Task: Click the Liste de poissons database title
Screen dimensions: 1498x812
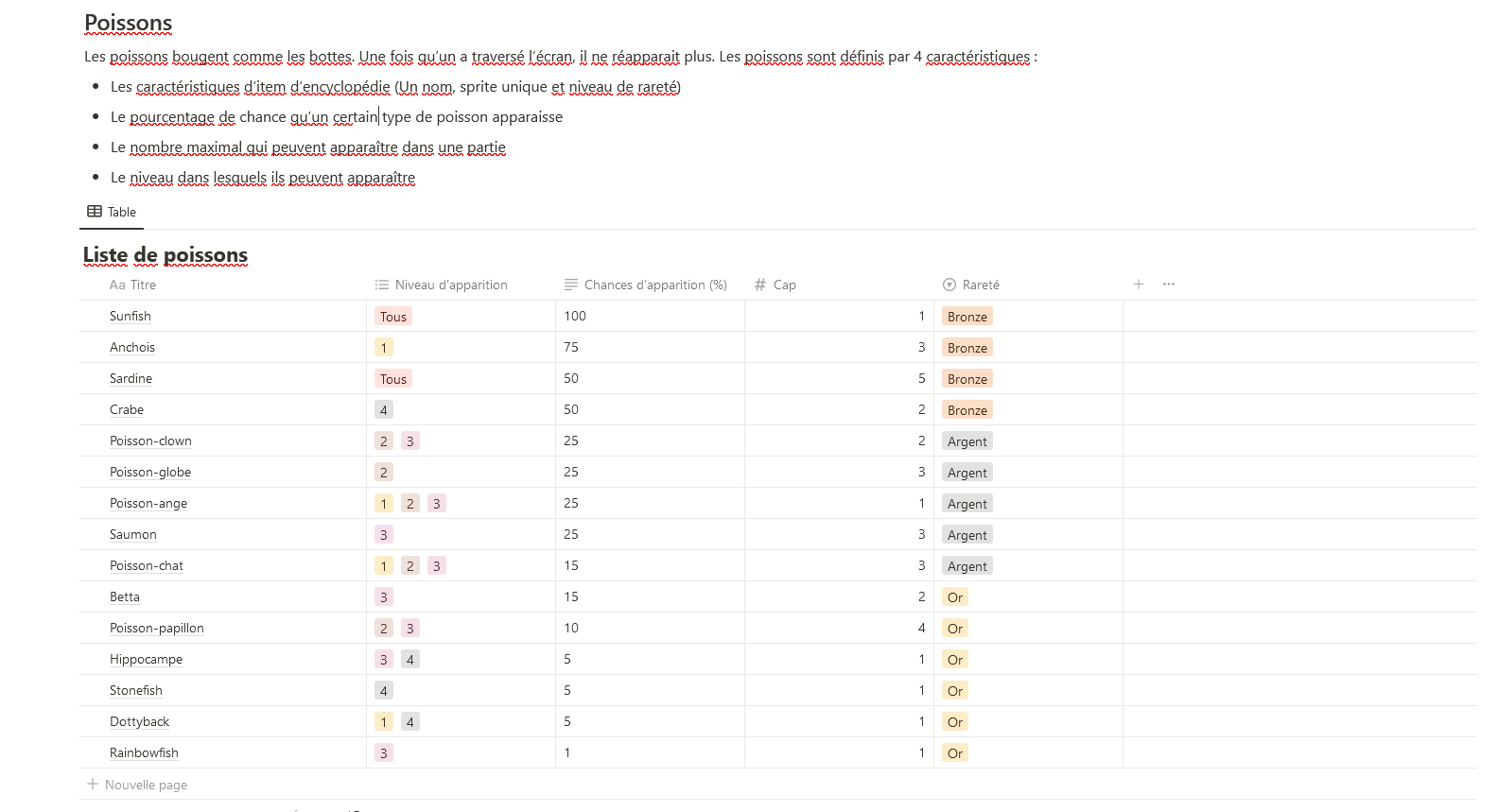Action: click(x=165, y=255)
